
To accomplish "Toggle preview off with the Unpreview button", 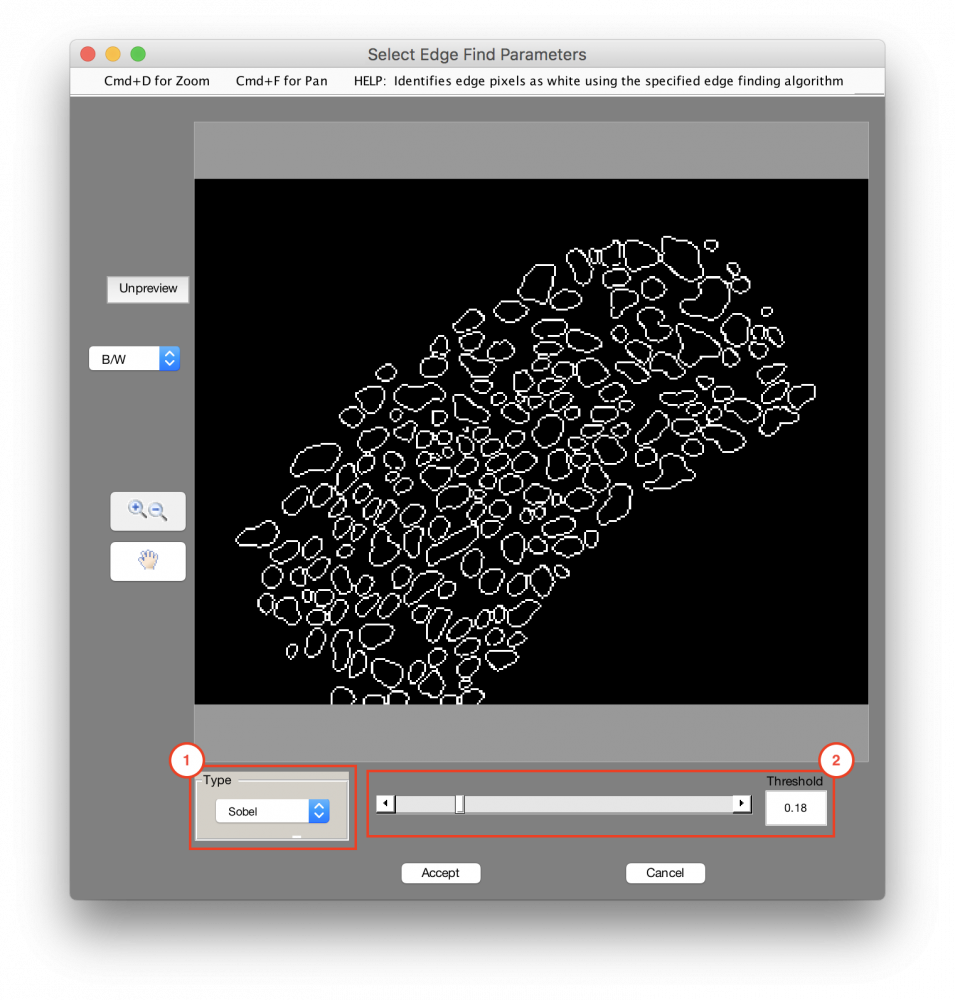I will tap(148, 289).
